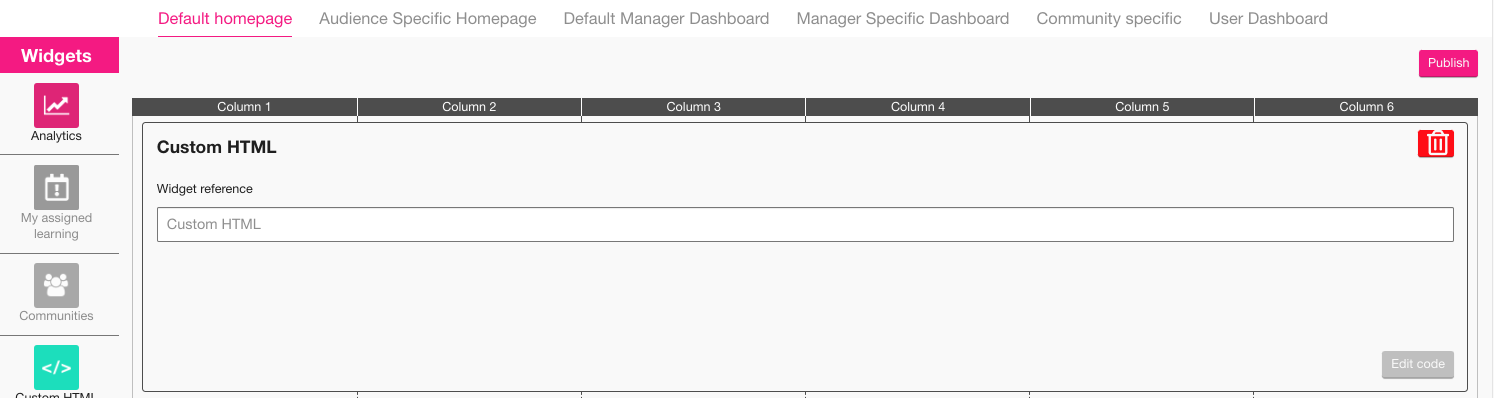The height and width of the screenshot is (398, 1494).
Task: Click the Widgets panel header
Action: [59, 56]
